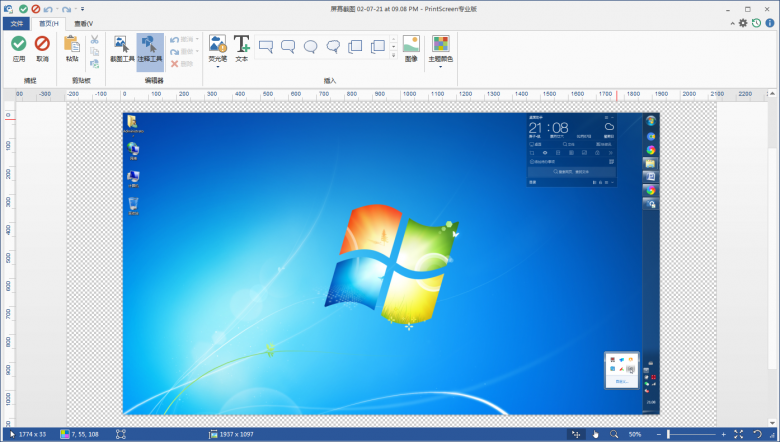Open the File (文件) menu tab

point(16,23)
